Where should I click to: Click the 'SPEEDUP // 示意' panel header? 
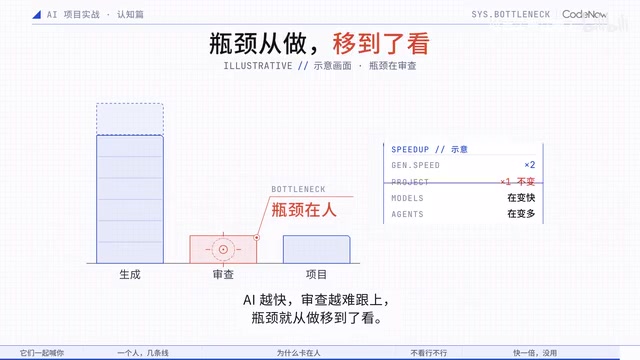(x=429, y=149)
